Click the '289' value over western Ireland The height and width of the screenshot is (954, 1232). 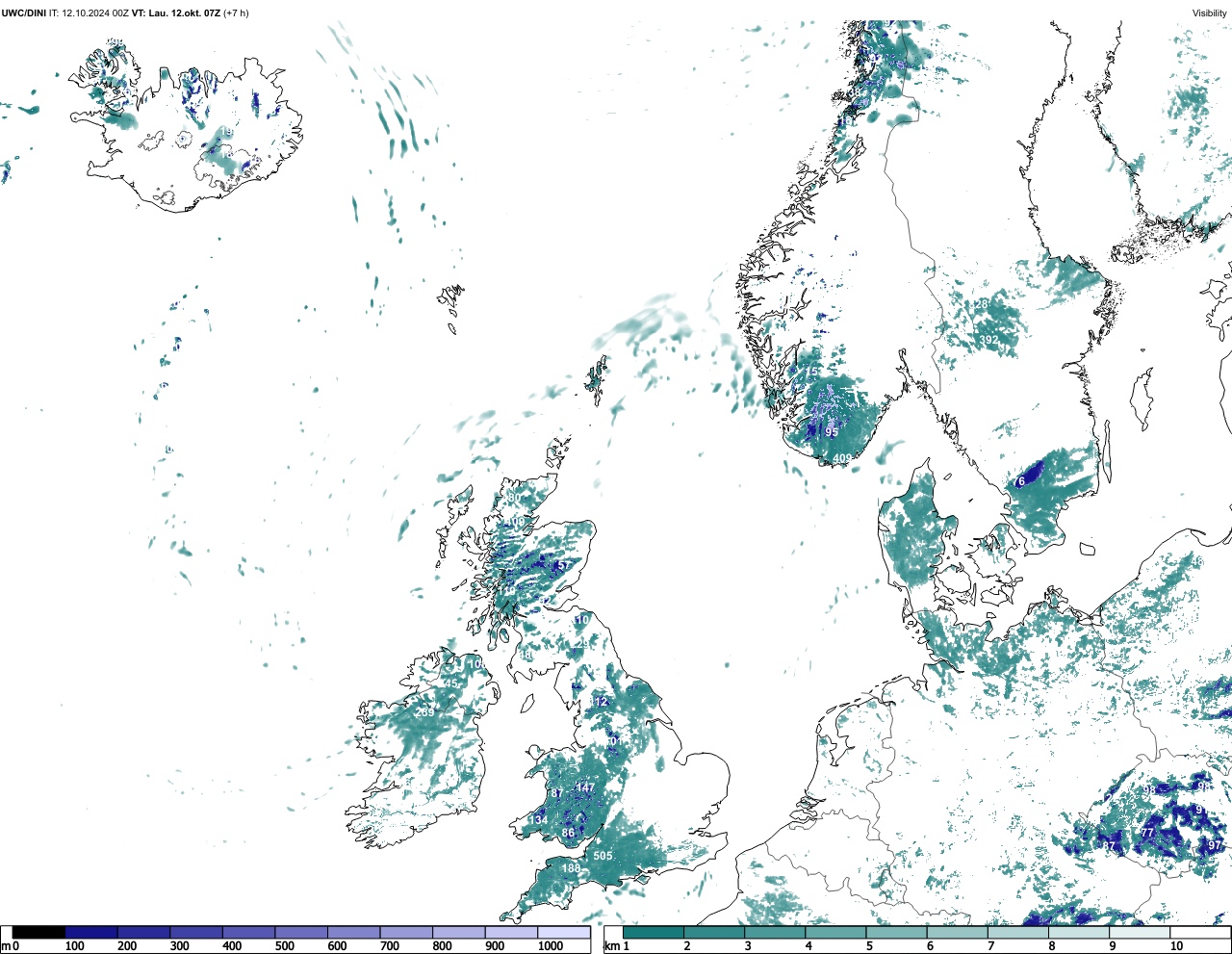click(x=424, y=712)
